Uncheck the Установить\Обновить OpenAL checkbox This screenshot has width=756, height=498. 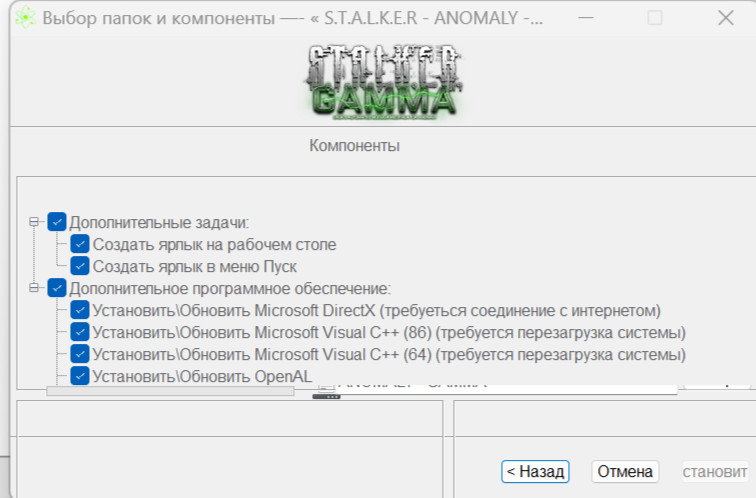[80, 376]
